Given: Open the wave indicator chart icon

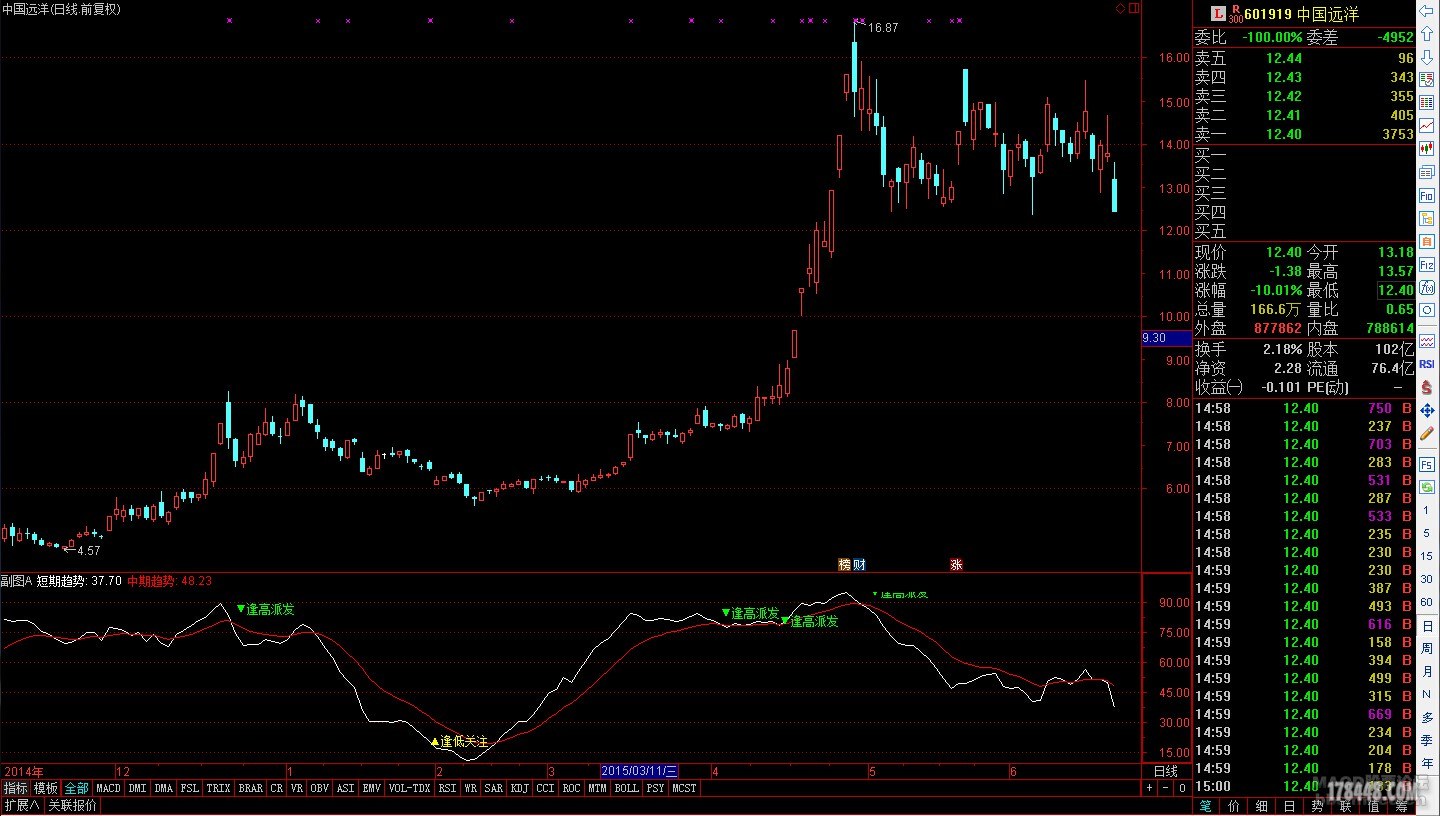Looking at the screenshot, I should [x=1427, y=340].
